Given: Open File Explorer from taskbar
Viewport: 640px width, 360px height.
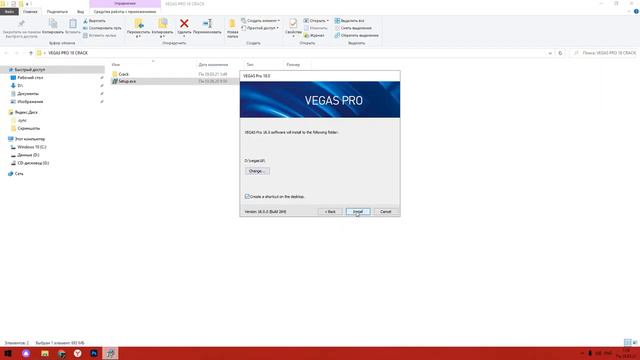Looking at the screenshot, I should pos(44,353).
